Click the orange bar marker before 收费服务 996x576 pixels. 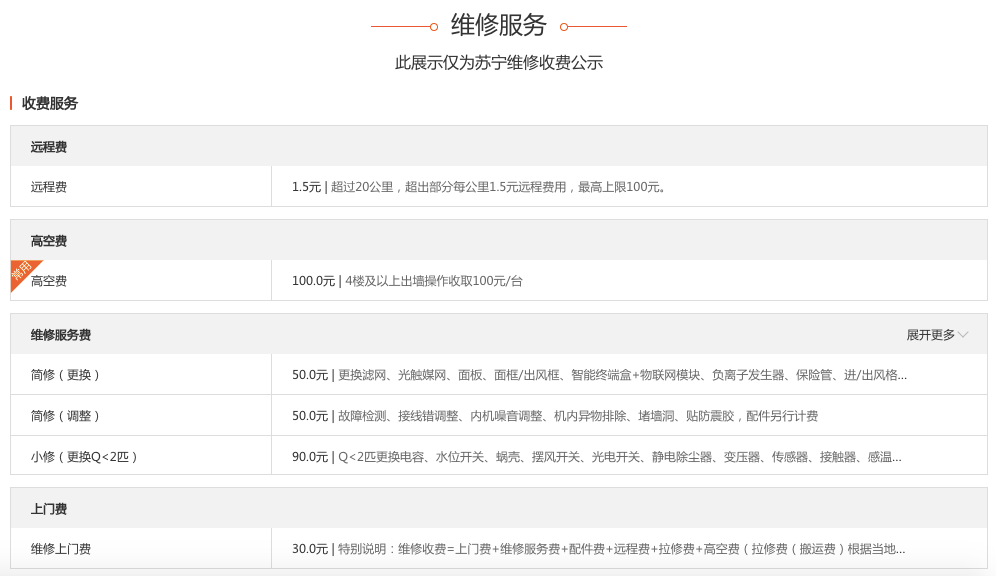coord(11,103)
